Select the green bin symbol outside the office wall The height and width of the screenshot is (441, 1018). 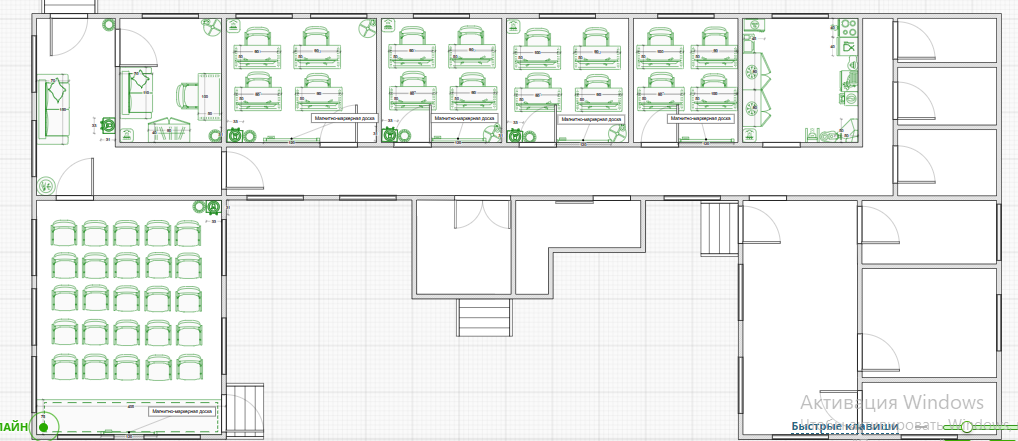tap(109, 126)
